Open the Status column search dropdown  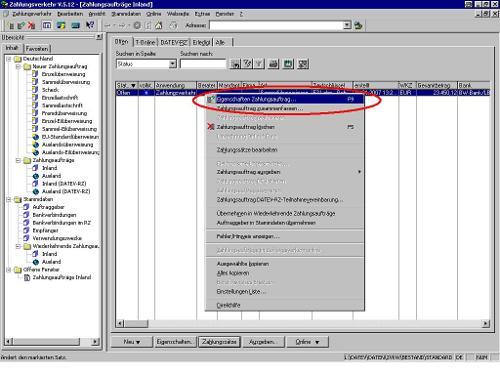point(172,64)
